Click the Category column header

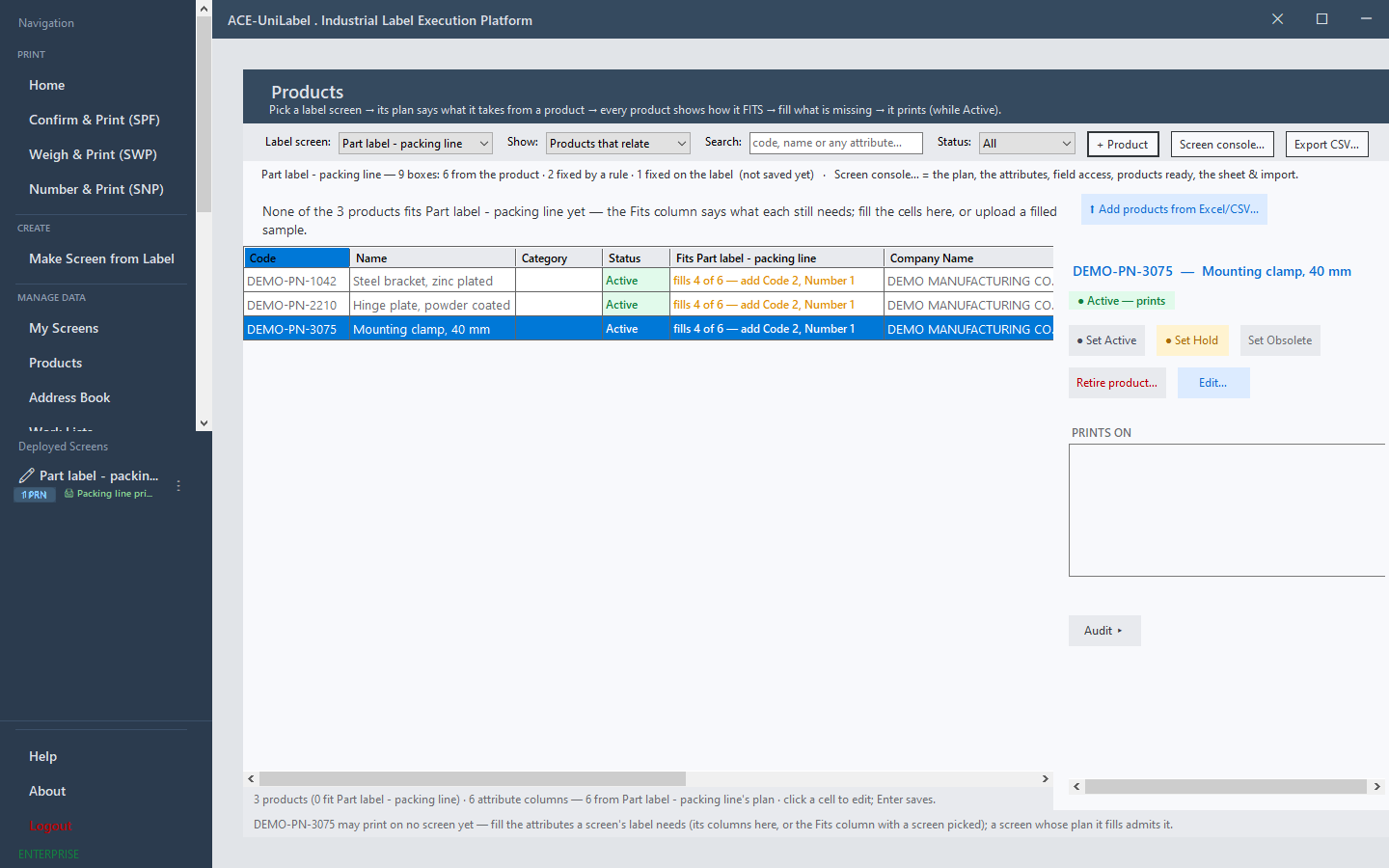tap(559, 258)
